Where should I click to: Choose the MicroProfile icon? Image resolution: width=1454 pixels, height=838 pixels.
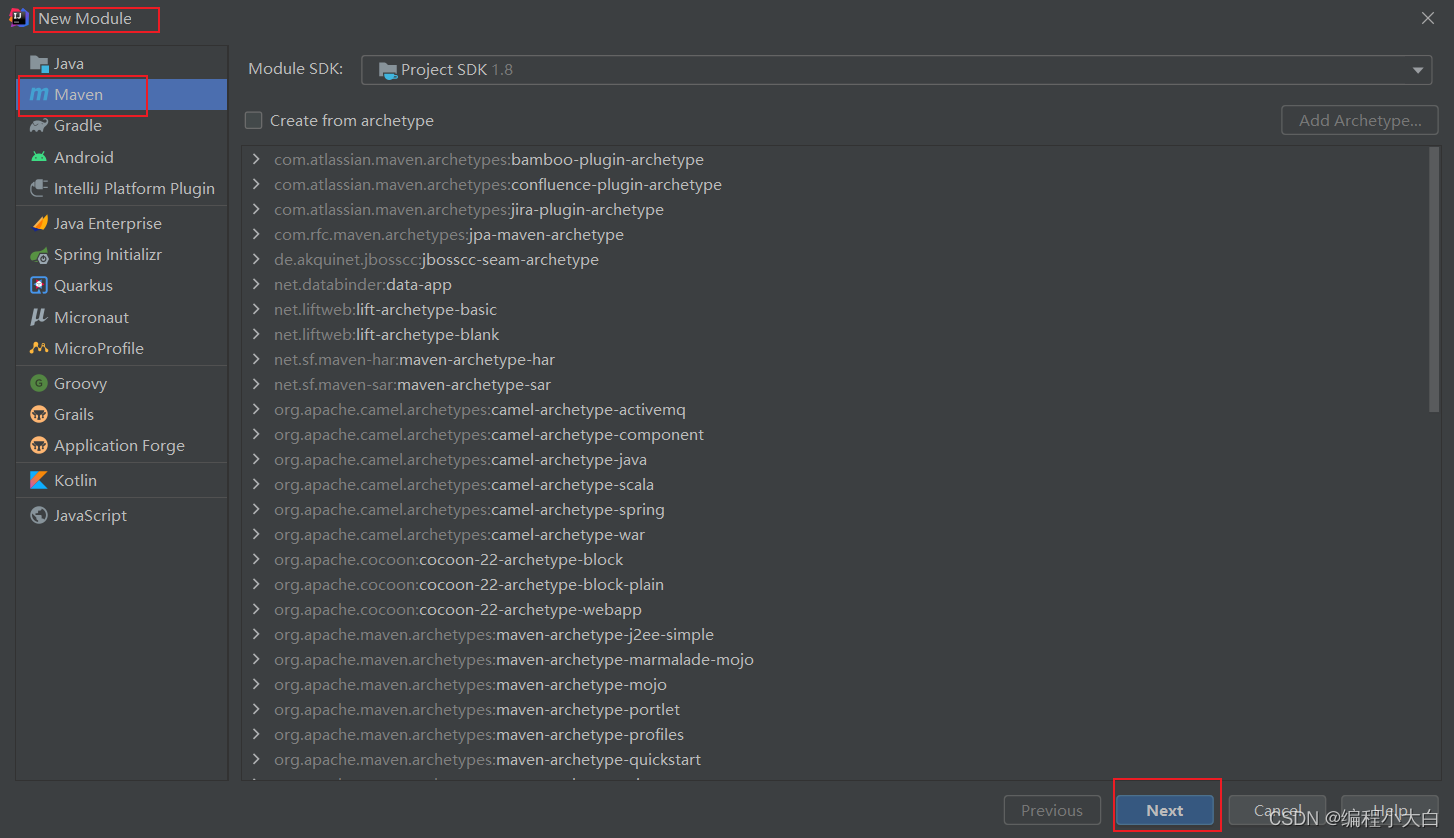tap(39, 348)
